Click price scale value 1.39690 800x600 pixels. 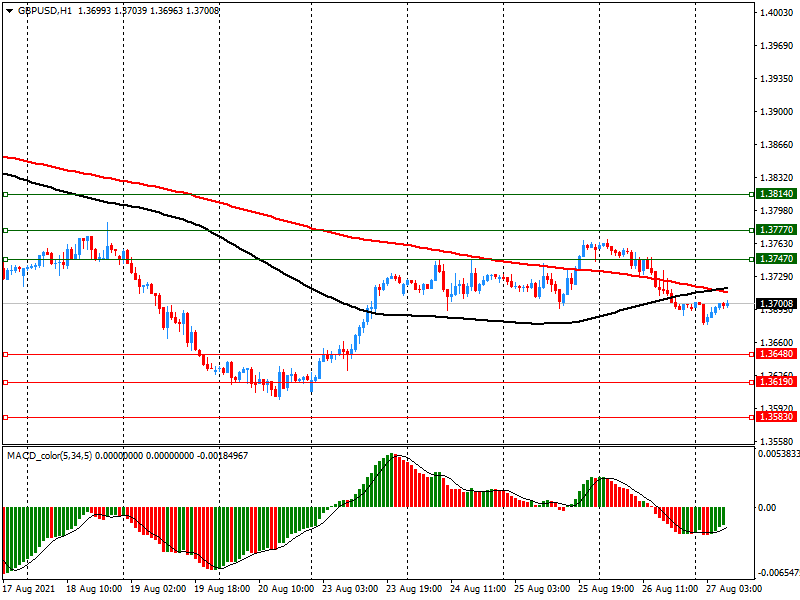coord(777,46)
